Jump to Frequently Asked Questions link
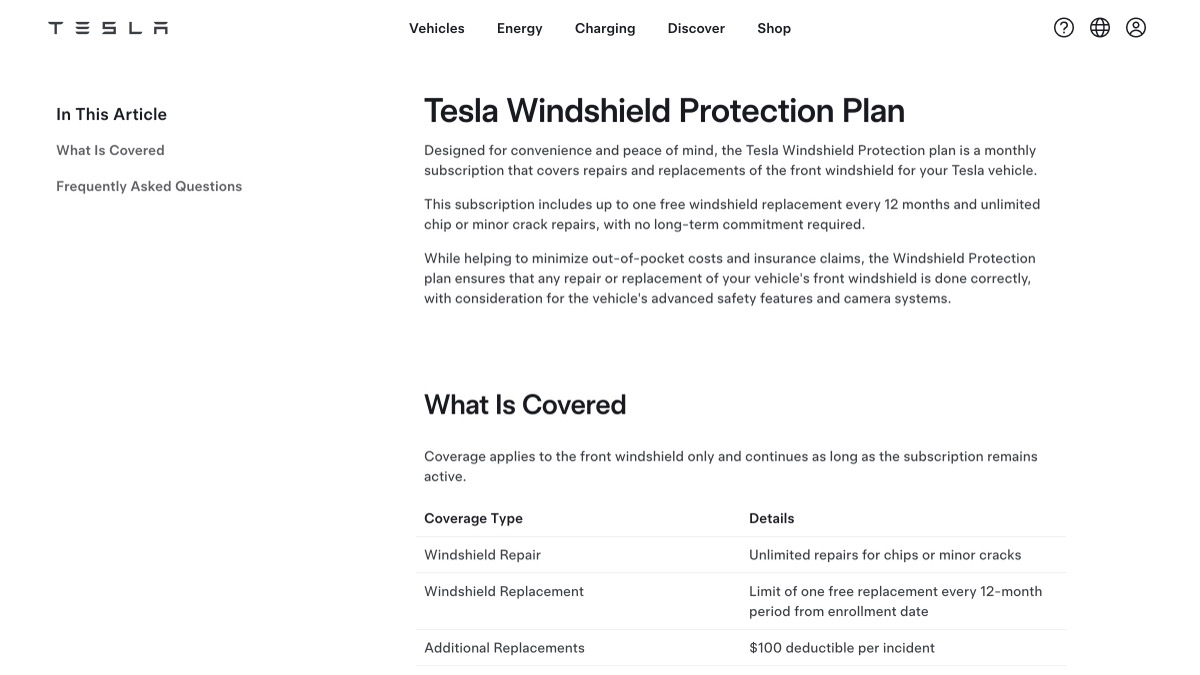The width and height of the screenshot is (1200, 675). pos(149,186)
